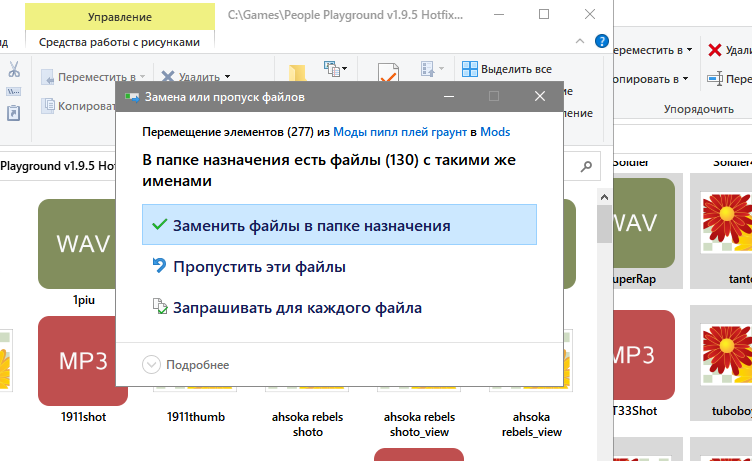Choose to decide for each file
The image size is (752, 461).
coord(296,308)
